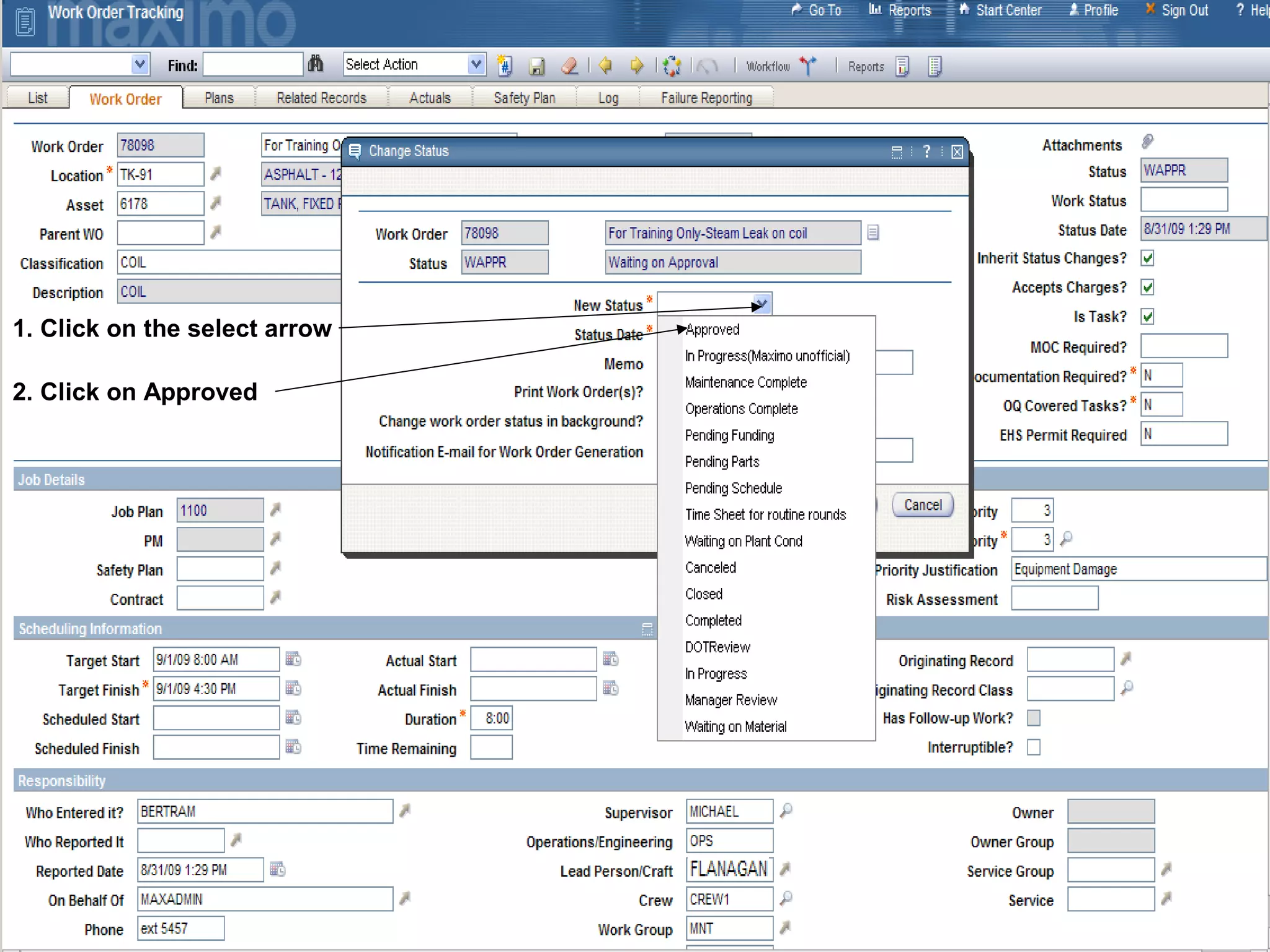Switch to the Plans tab
The height and width of the screenshot is (952, 1270).
click(x=219, y=98)
